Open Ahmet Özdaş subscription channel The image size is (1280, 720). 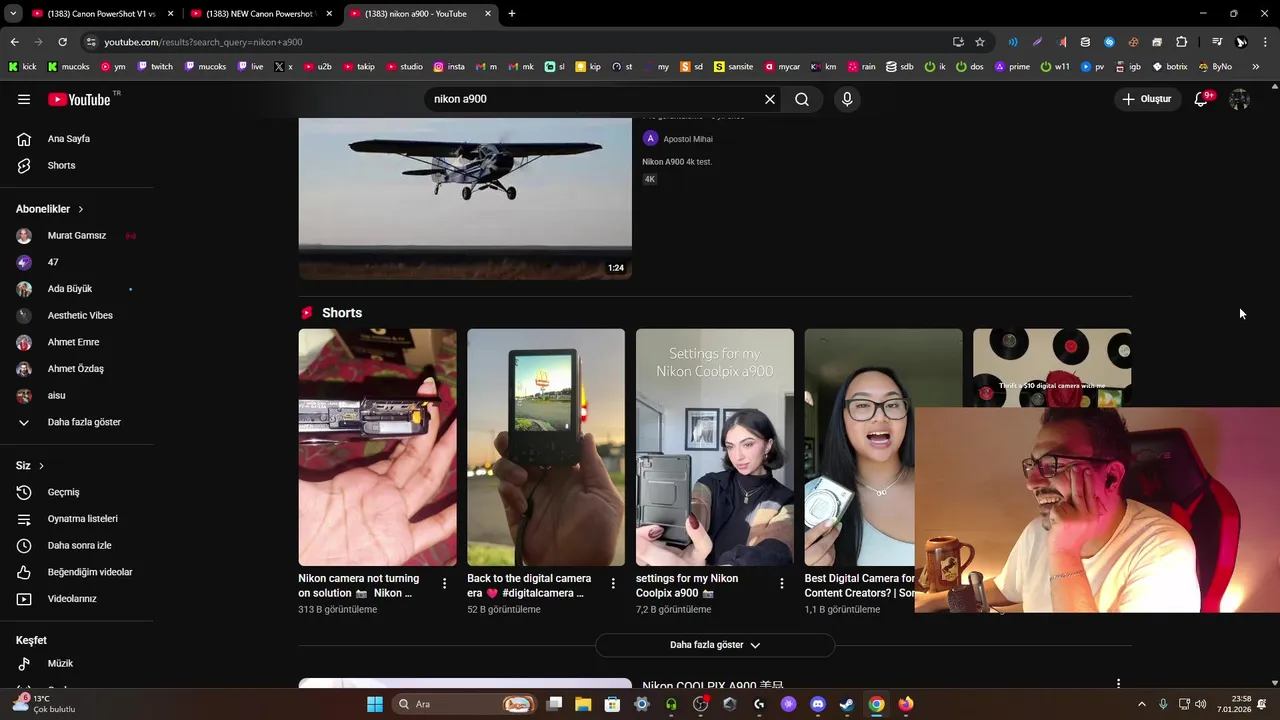point(77,369)
